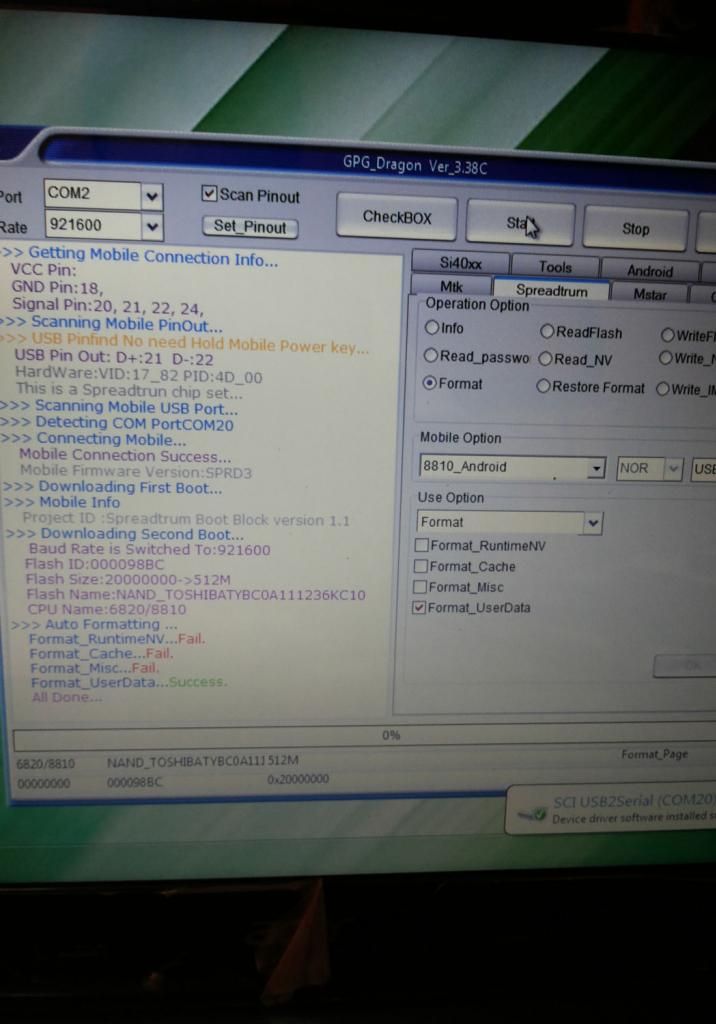This screenshot has width=716, height=1024.
Task: Open the 8810_Android mobile option dropdown
Action: tap(596, 468)
